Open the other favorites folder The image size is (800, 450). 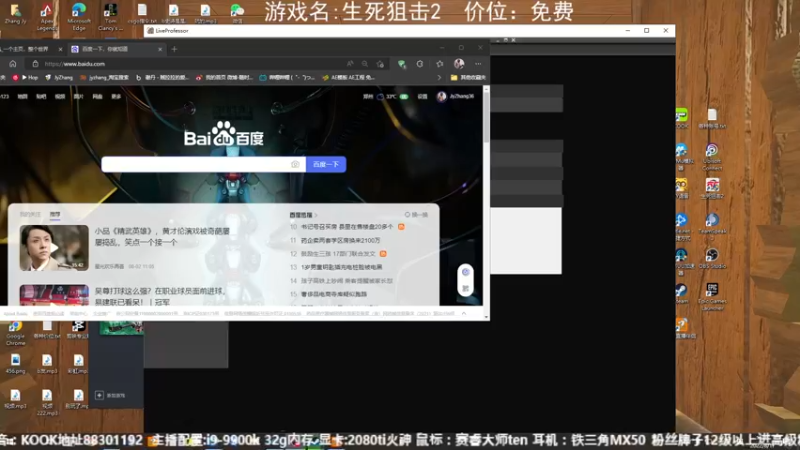(468, 78)
